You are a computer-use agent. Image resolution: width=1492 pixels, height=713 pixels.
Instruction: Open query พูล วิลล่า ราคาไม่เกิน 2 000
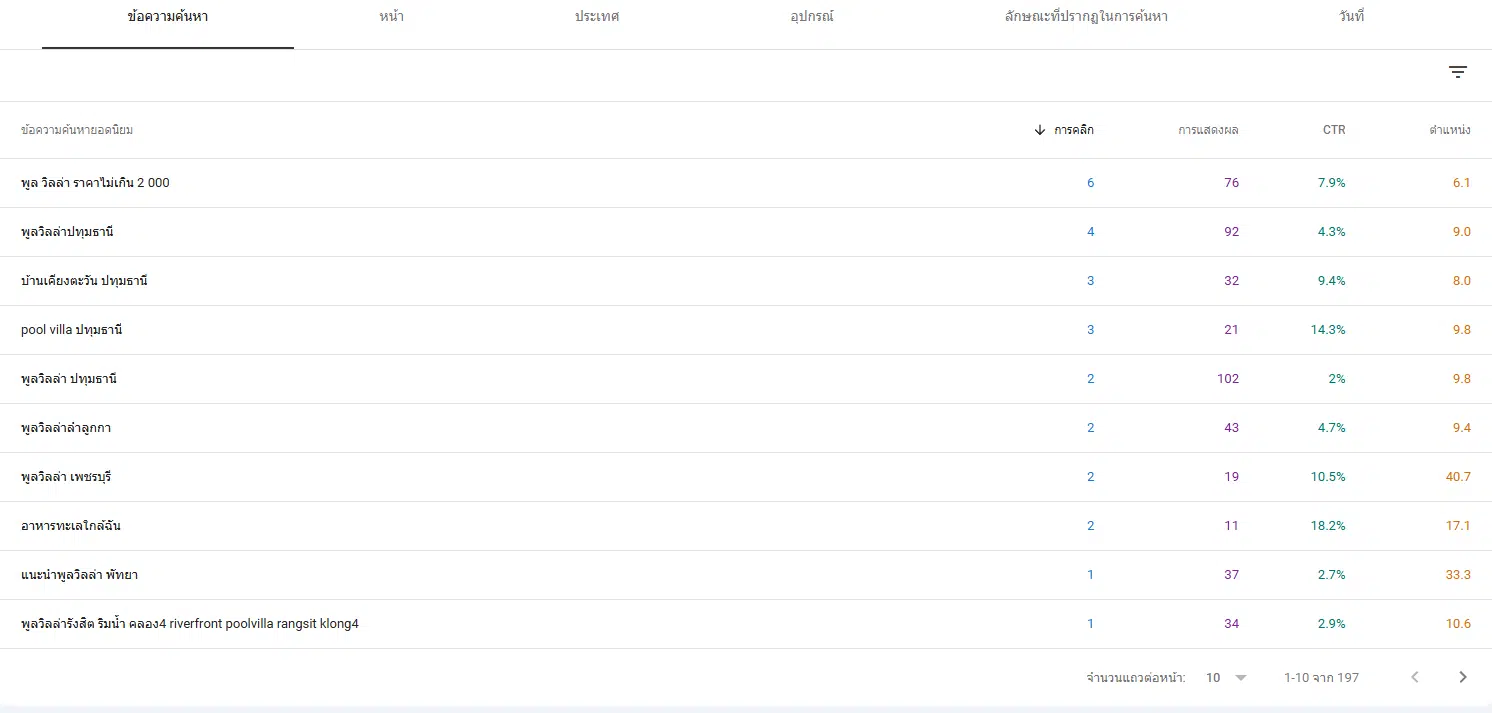tap(95, 183)
